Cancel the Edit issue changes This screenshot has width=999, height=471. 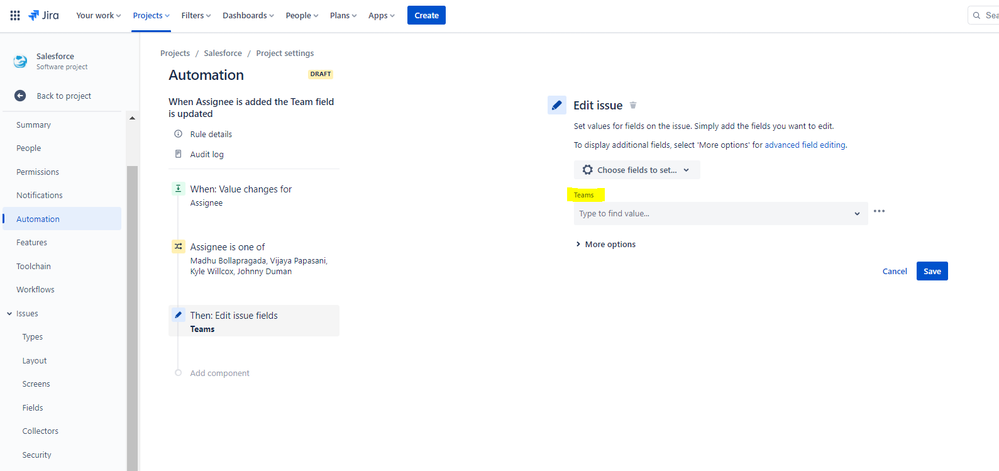895,271
